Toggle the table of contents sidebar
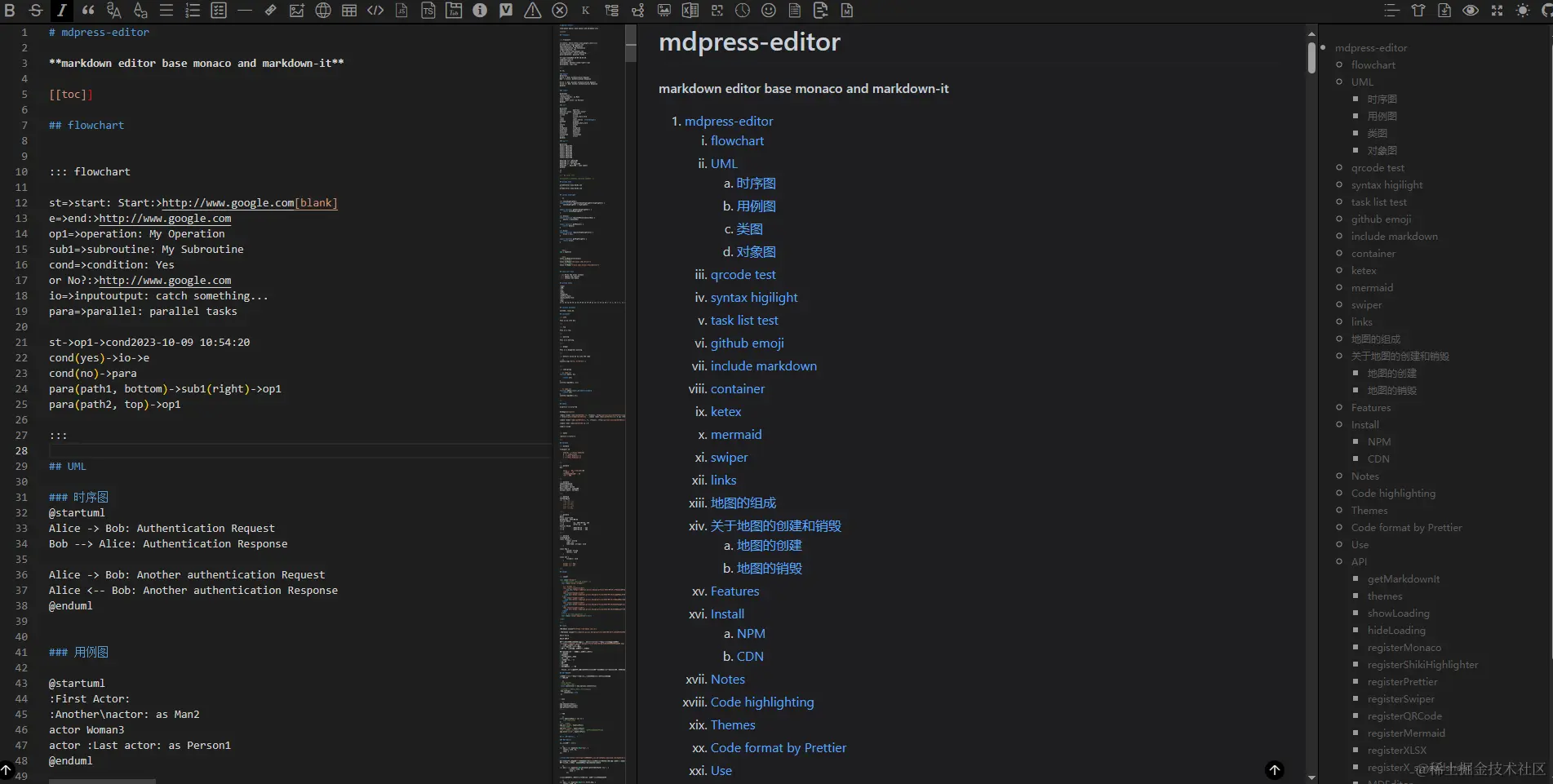Viewport: 1553px width, 784px height. tap(1392, 11)
